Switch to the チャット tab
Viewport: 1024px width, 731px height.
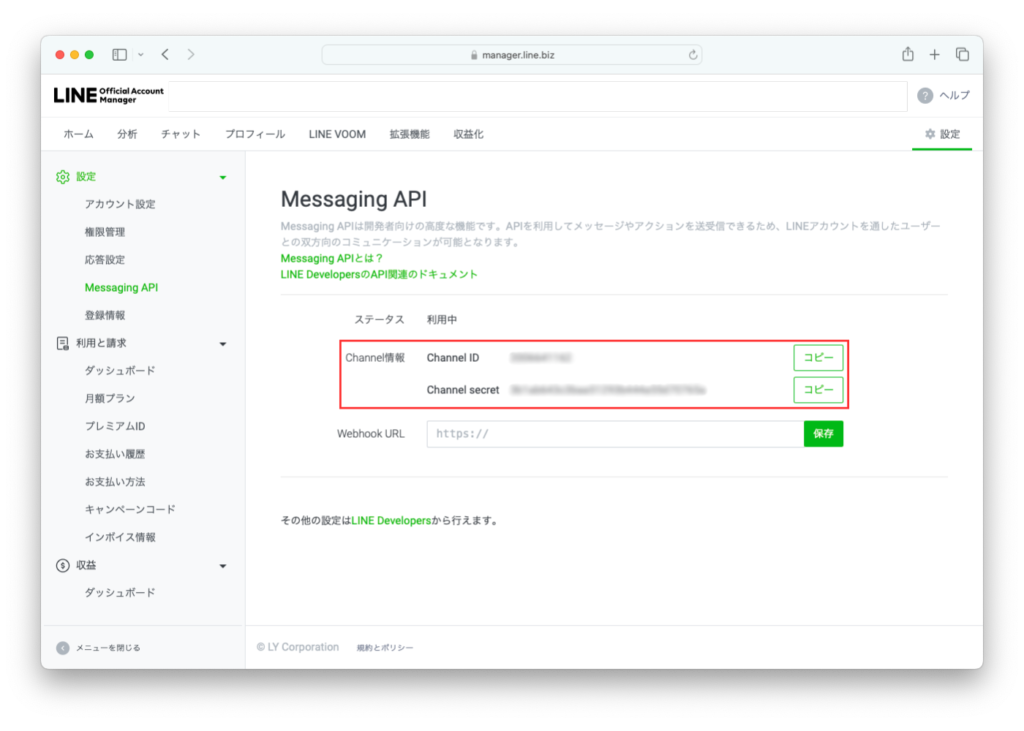181,134
